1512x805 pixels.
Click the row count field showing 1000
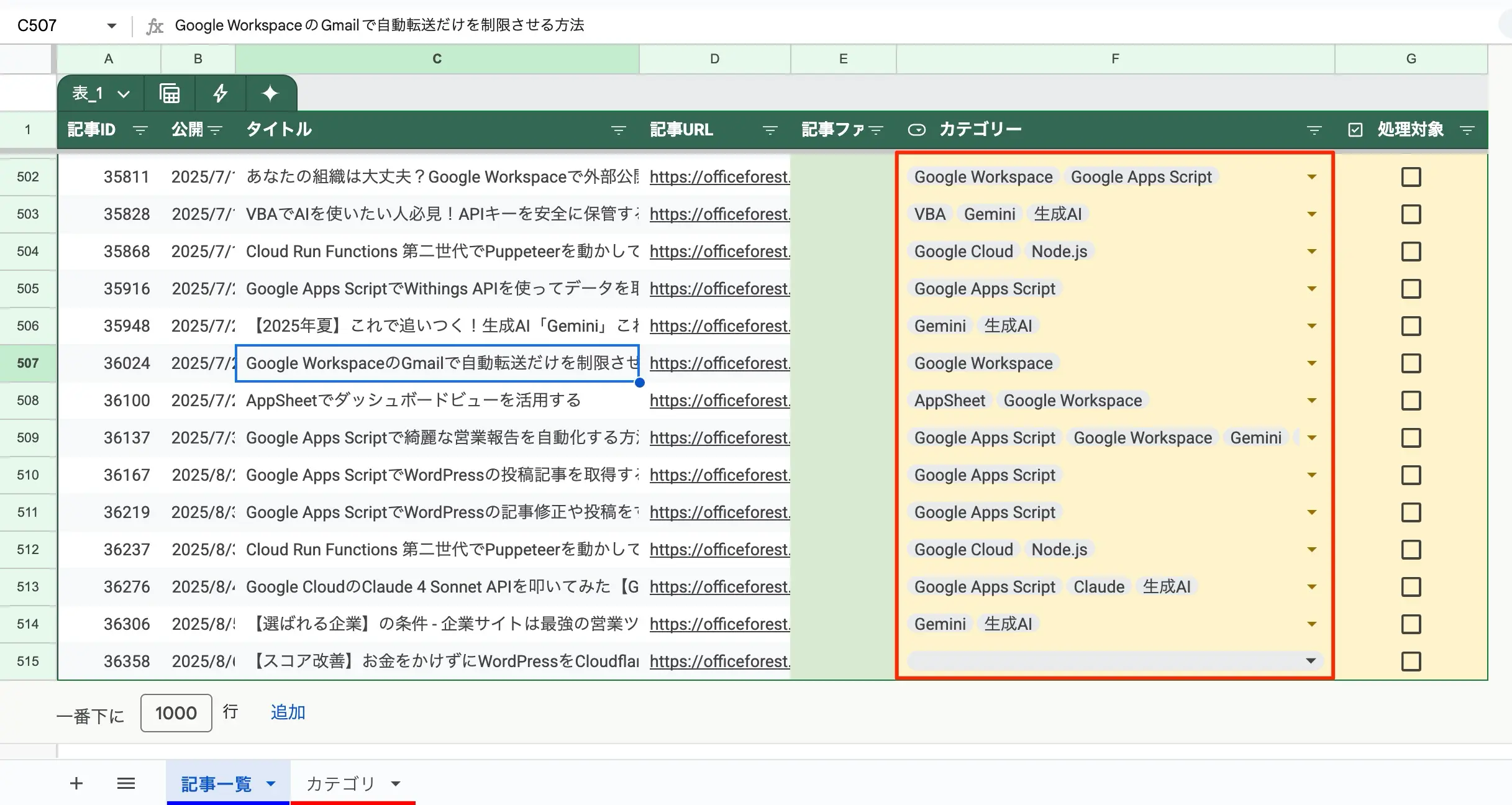176,713
